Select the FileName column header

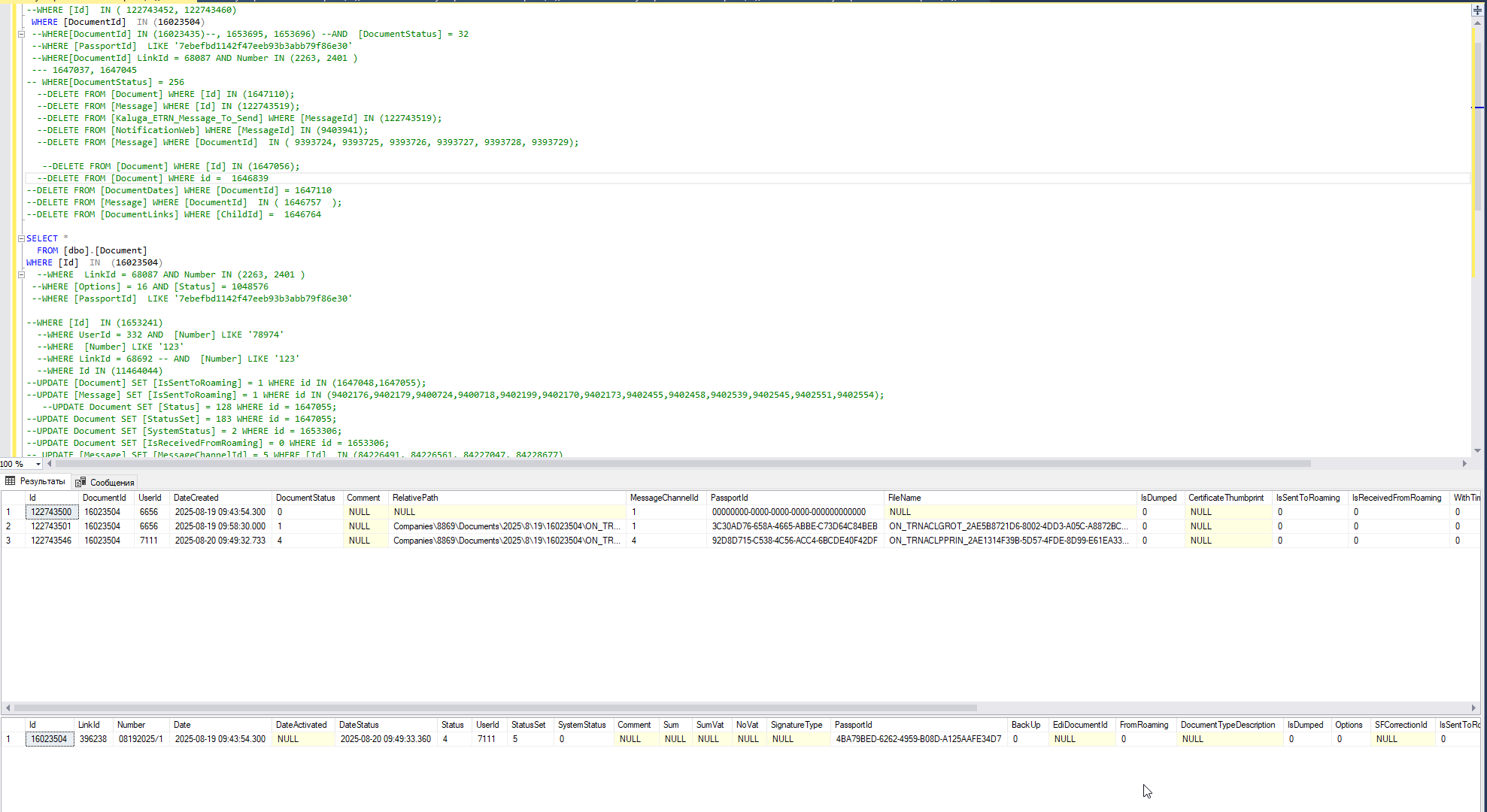1010,498
